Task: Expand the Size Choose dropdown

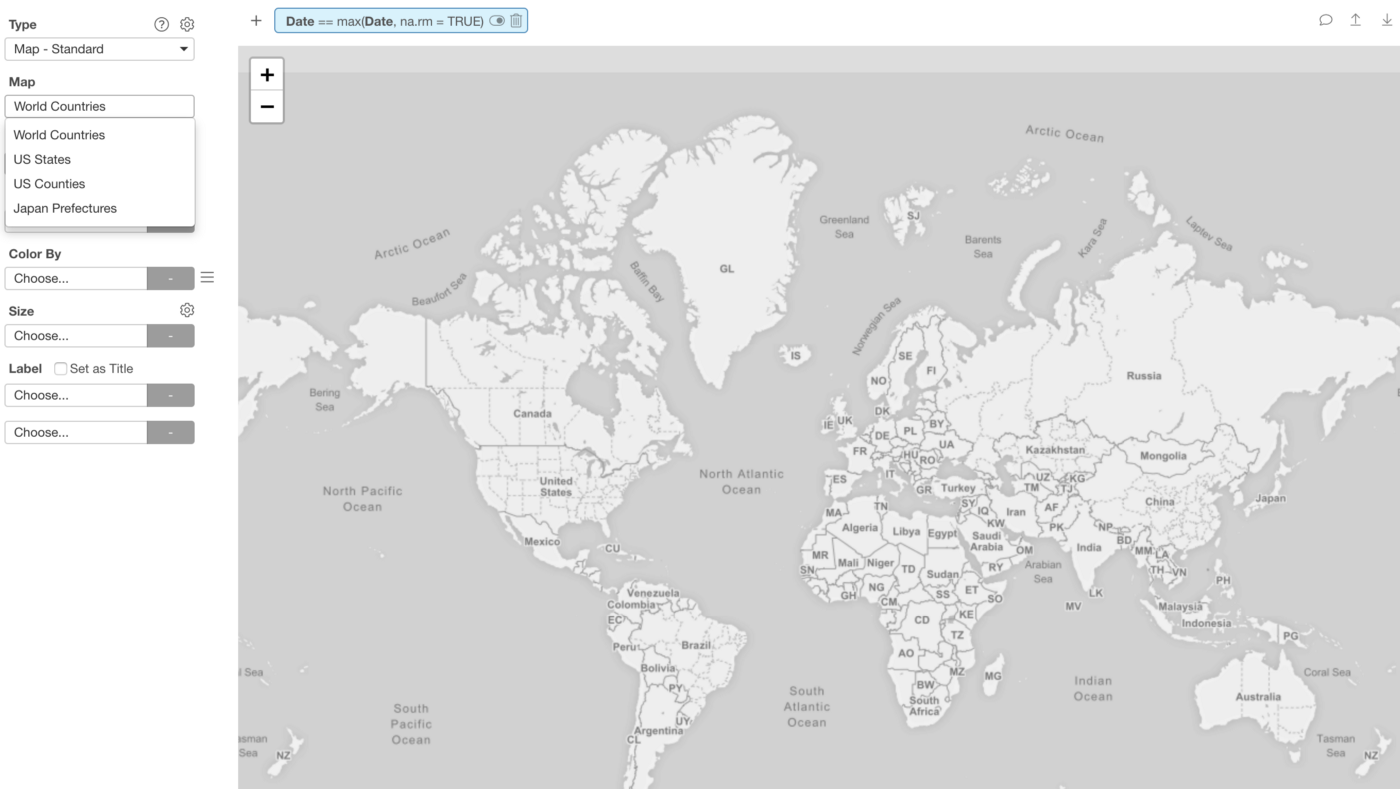Action: pos(76,336)
